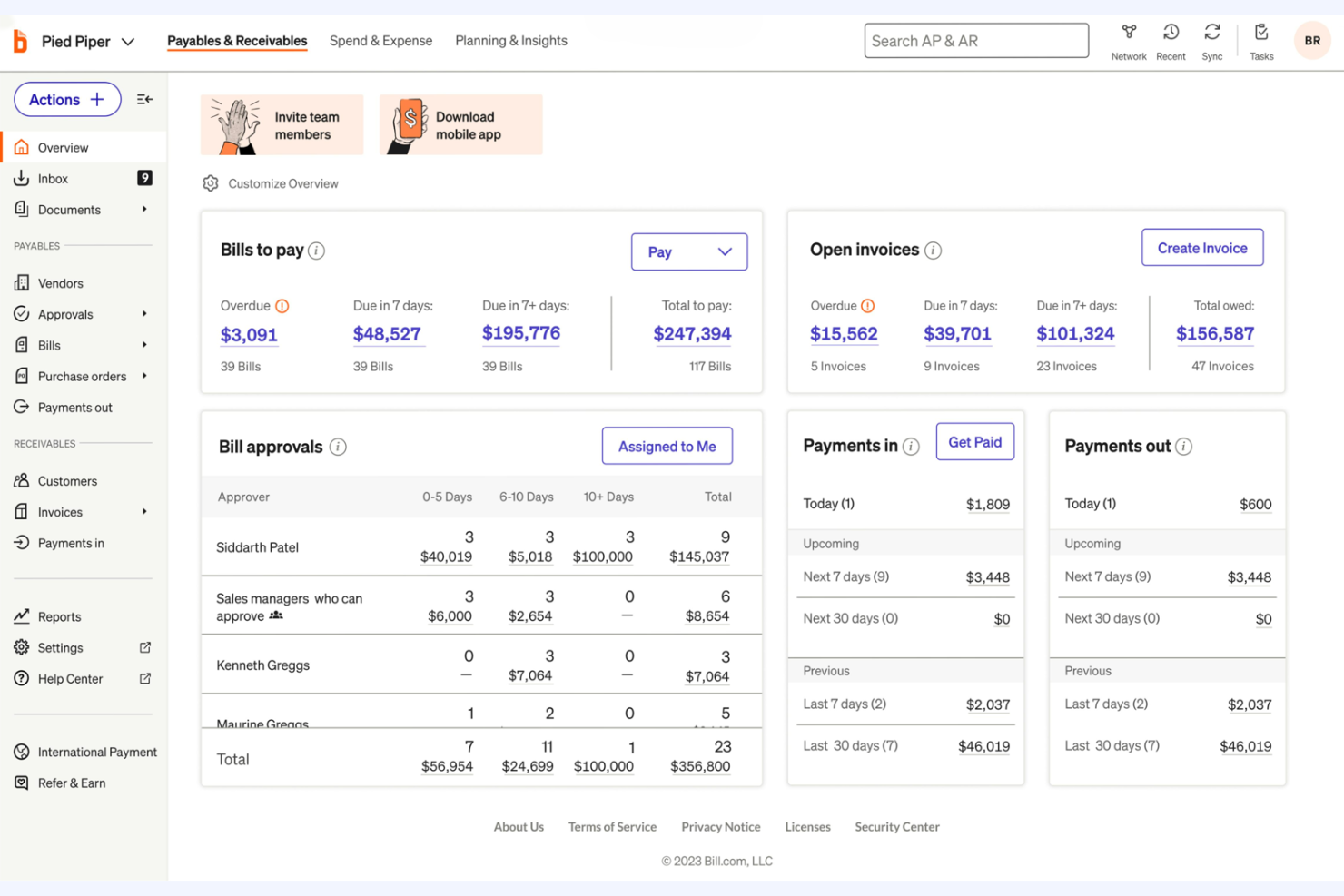Open the $247,394 total to pay amount
This screenshot has height=896, width=1344.
pos(692,334)
